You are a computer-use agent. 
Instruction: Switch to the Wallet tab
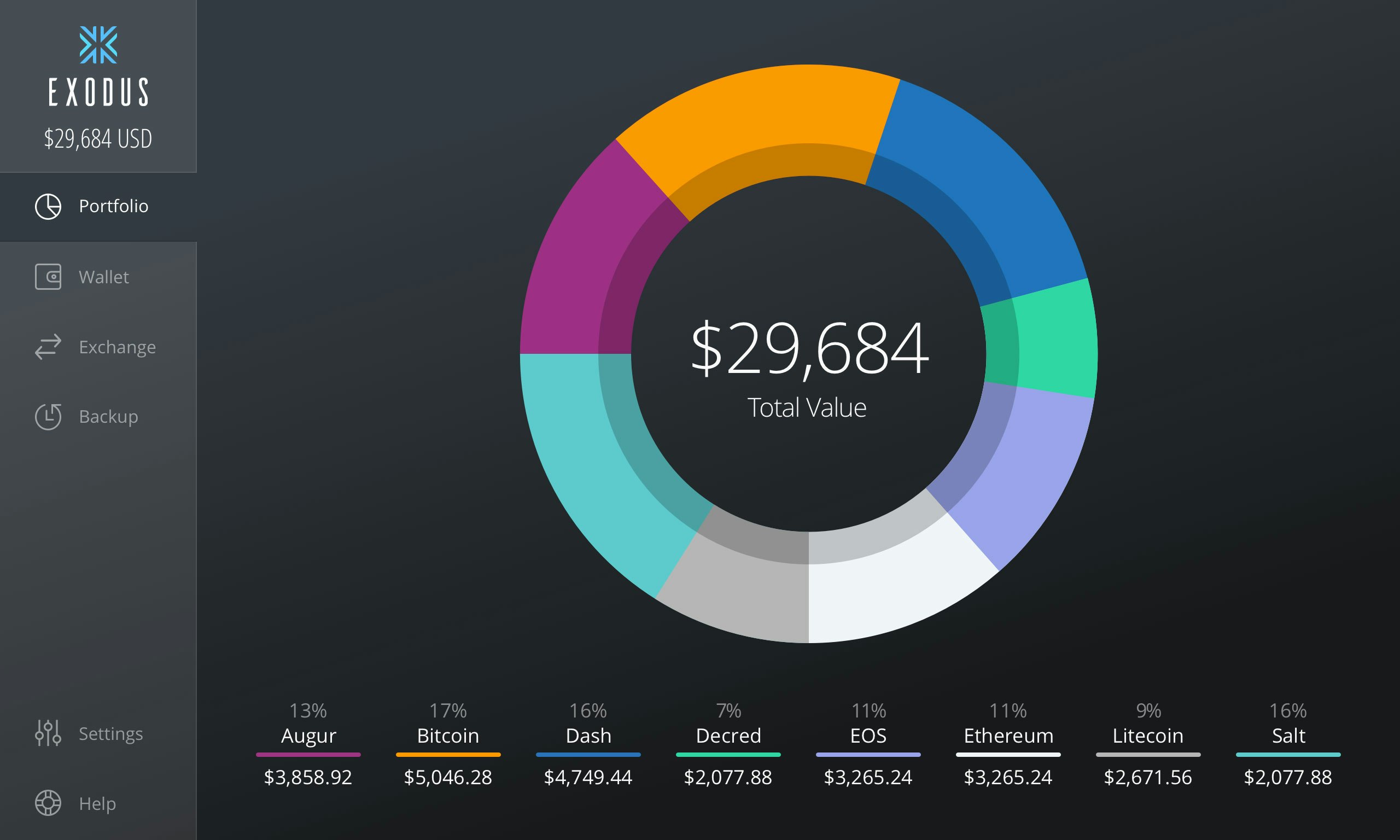(x=103, y=277)
